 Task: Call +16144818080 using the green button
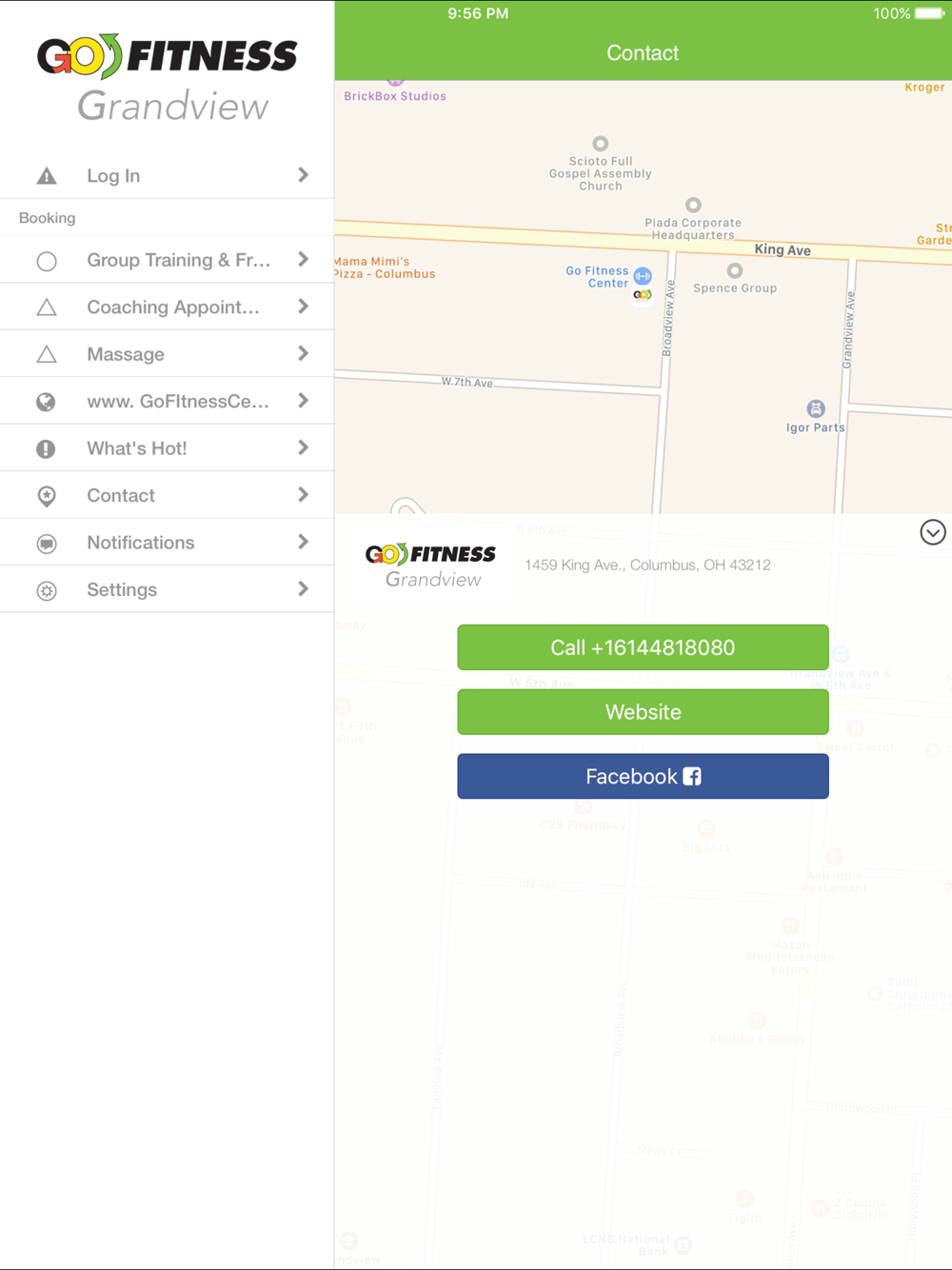(643, 647)
